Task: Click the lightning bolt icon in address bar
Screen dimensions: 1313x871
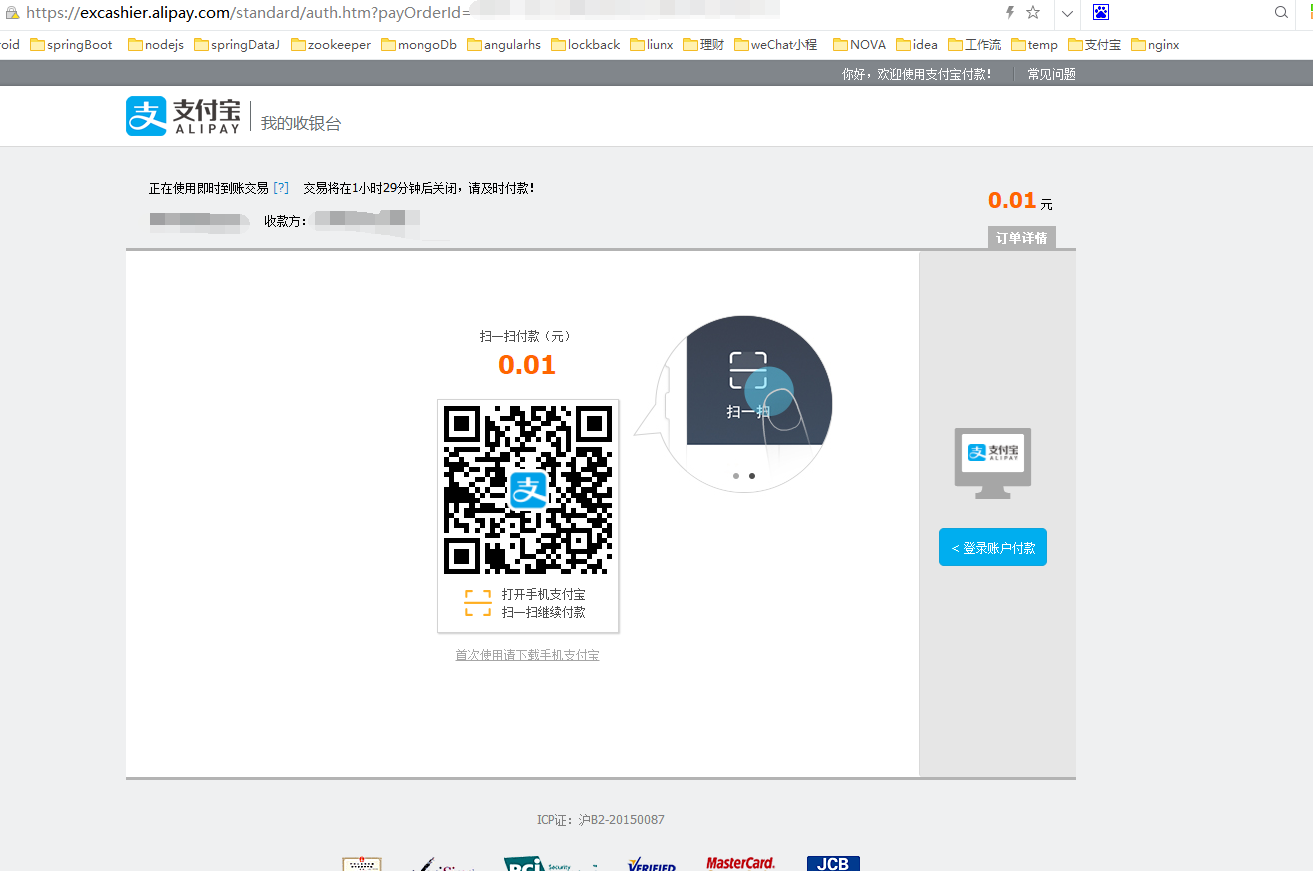Action: tap(1010, 13)
